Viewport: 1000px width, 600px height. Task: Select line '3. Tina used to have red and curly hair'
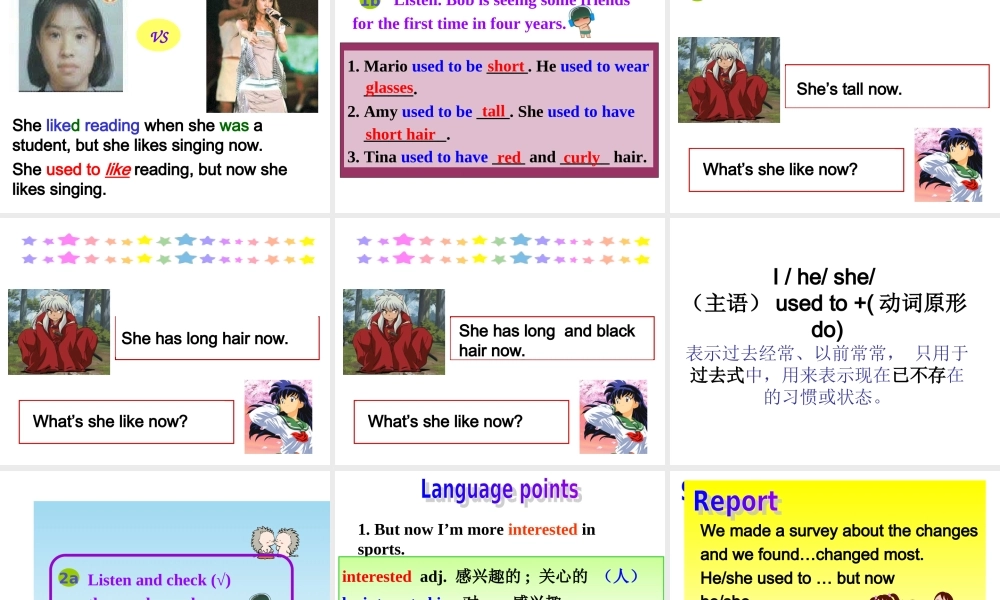[x=497, y=157]
